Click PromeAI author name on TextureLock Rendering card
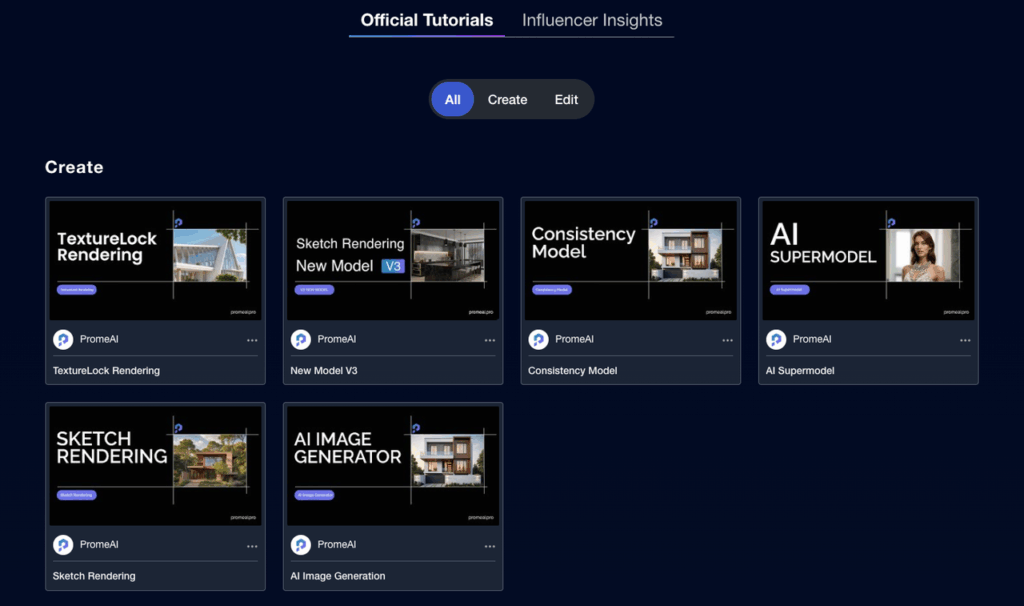Screen dimensions: 1024x606 99,339
